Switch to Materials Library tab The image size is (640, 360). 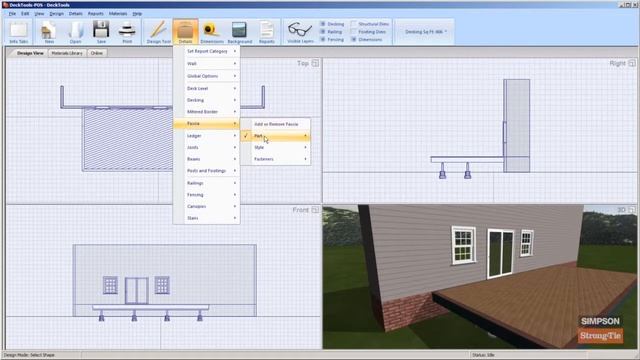67,53
